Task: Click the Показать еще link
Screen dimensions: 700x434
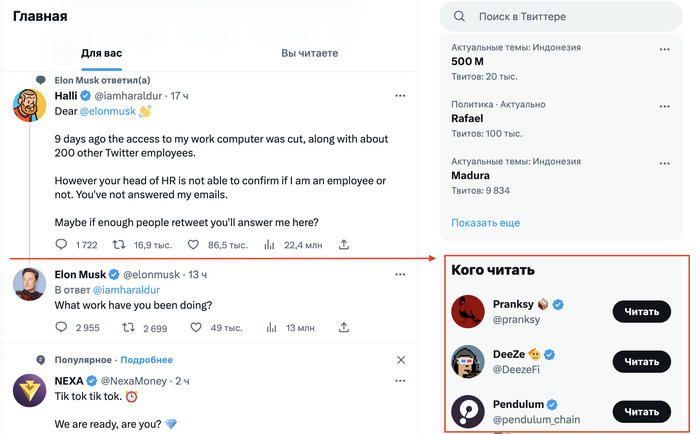Action: point(485,222)
